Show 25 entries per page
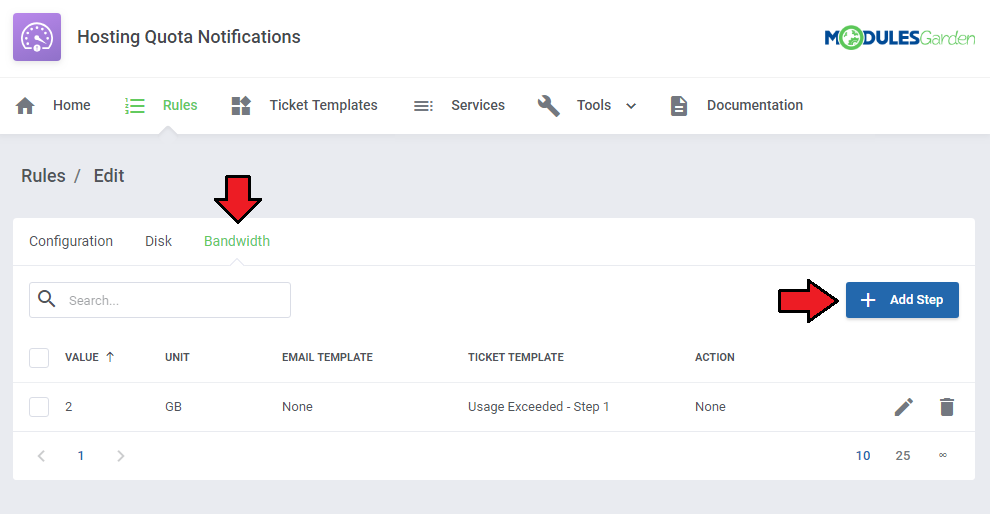This screenshot has width=990, height=514. tap(903, 456)
